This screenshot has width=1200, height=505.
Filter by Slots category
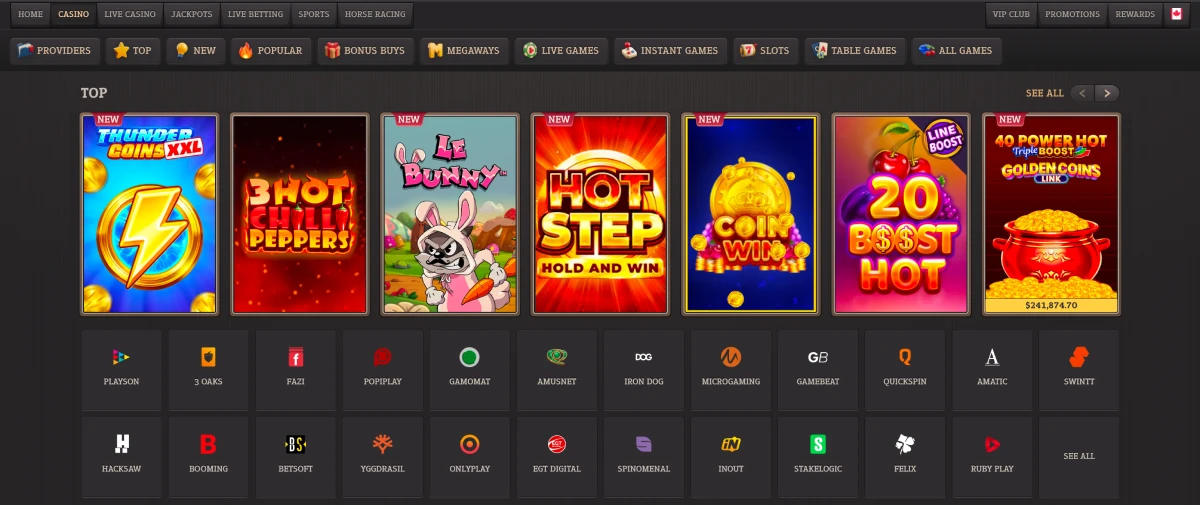pos(765,50)
